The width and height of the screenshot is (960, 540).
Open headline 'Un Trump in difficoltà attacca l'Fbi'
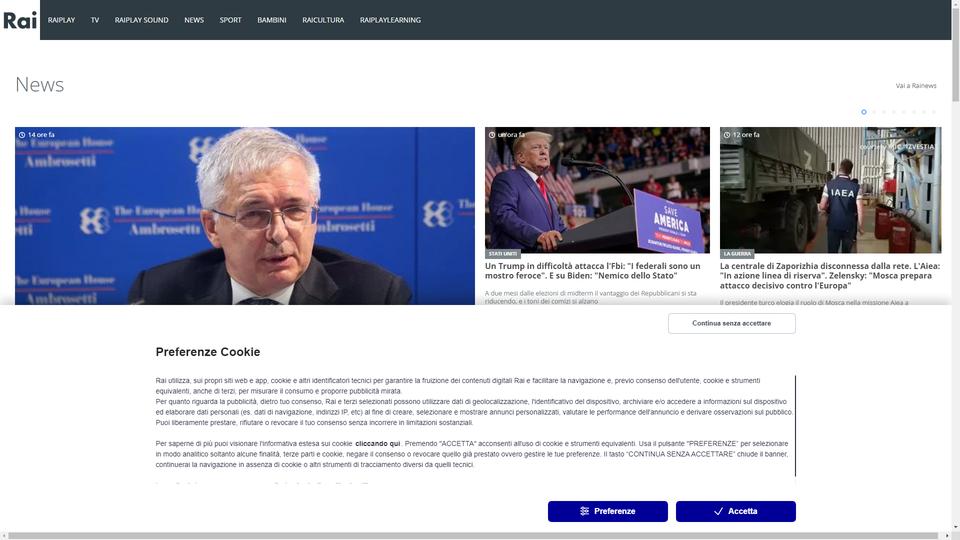point(593,271)
